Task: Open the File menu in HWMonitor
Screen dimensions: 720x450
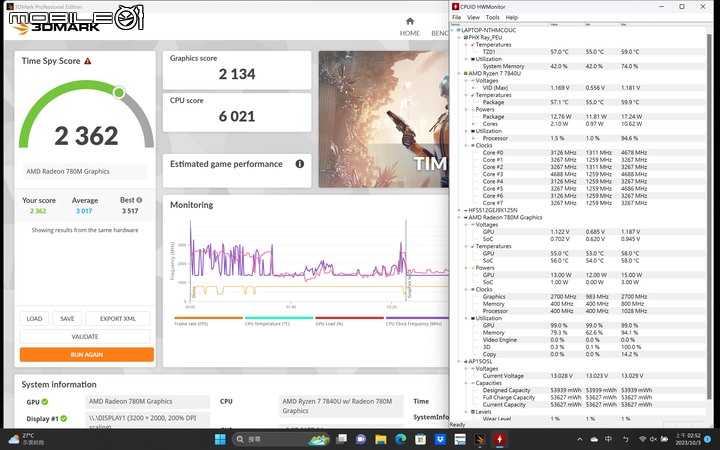Action: pyautogui.click(x=456, y=17)
